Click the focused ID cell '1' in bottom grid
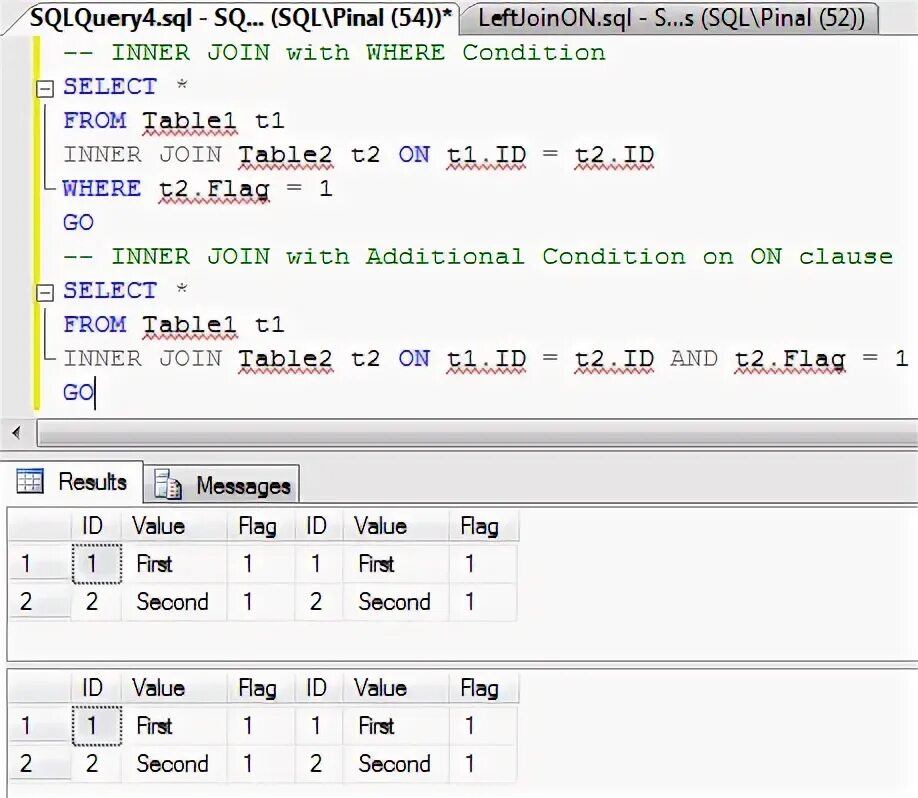Image resolution: width=918 pixels, height=798 pixels. (97, 725)
